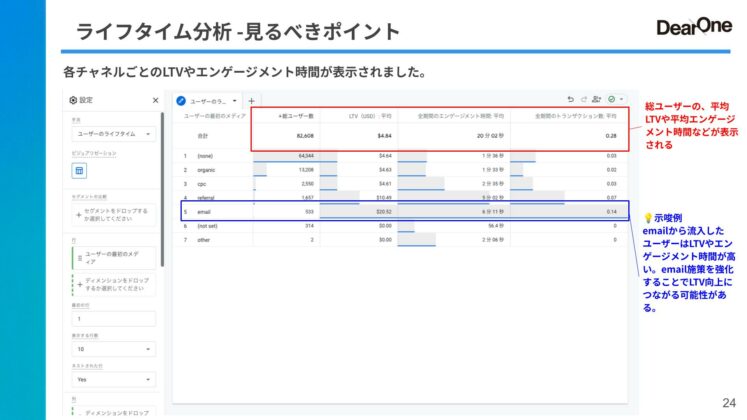This screenshot has width=747, height=420.
Task: Click the total engagement time 20 分 02 秒
Action: click(x=490, y=136)
